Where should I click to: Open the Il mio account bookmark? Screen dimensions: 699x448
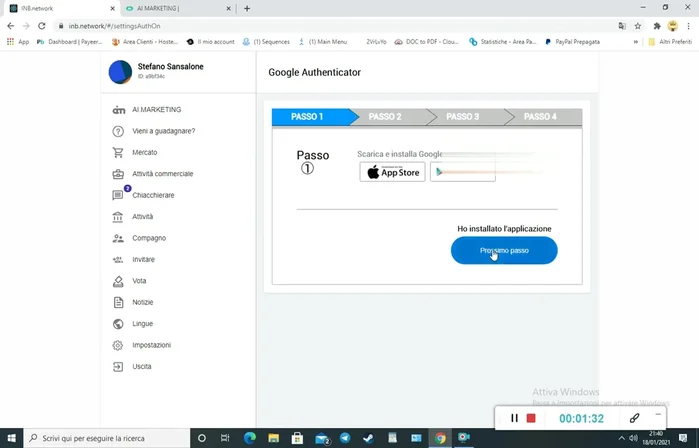[210, 42]
